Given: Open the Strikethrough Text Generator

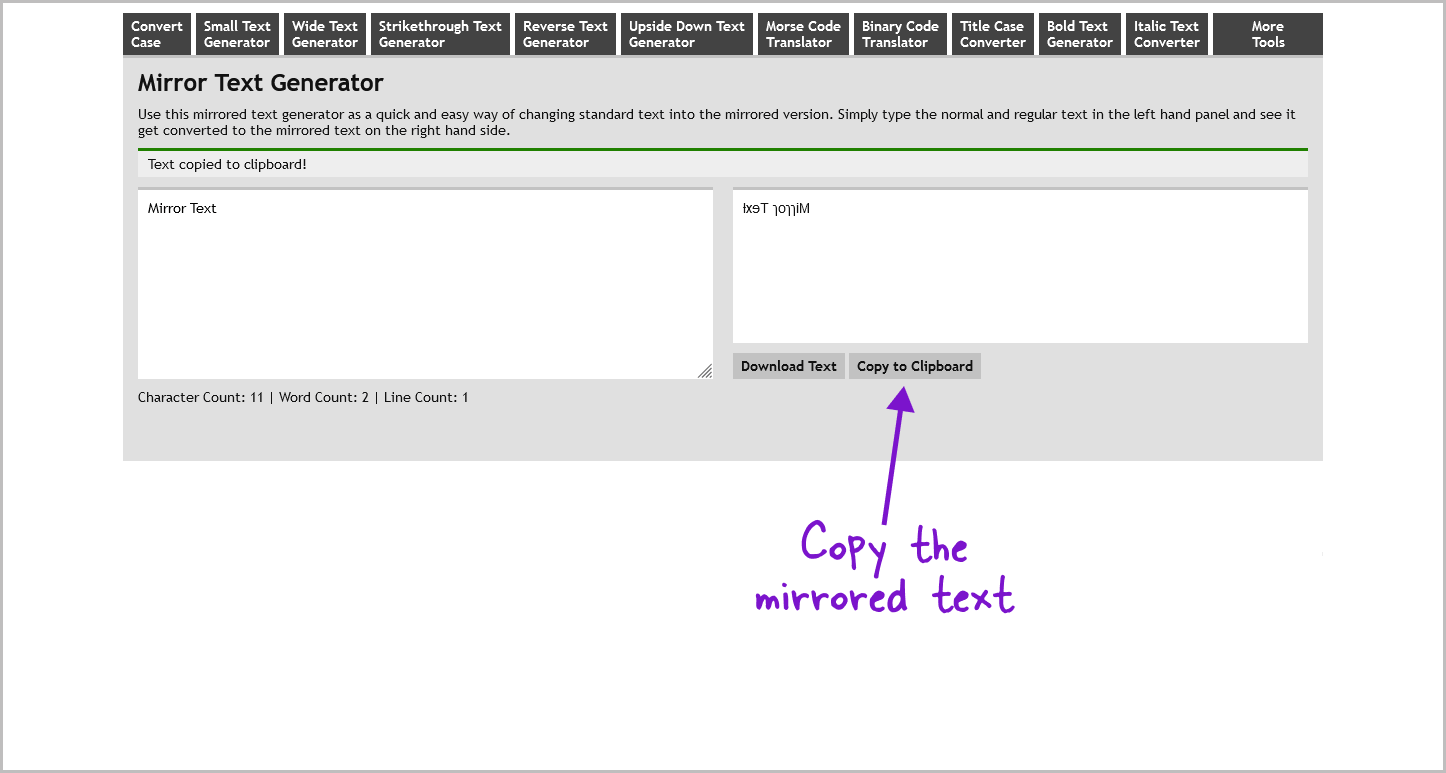Looking at the screenshot, I should pos(440,34).
